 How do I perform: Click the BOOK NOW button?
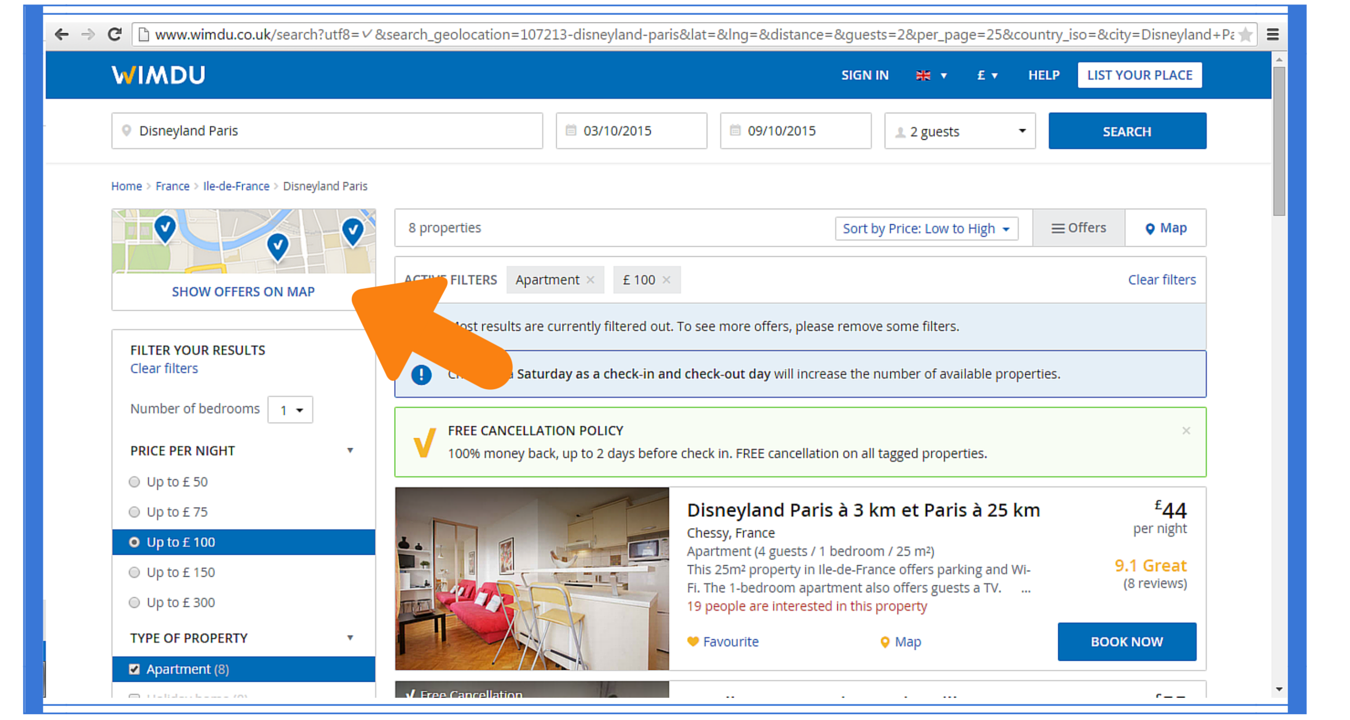click(1127, 642)
